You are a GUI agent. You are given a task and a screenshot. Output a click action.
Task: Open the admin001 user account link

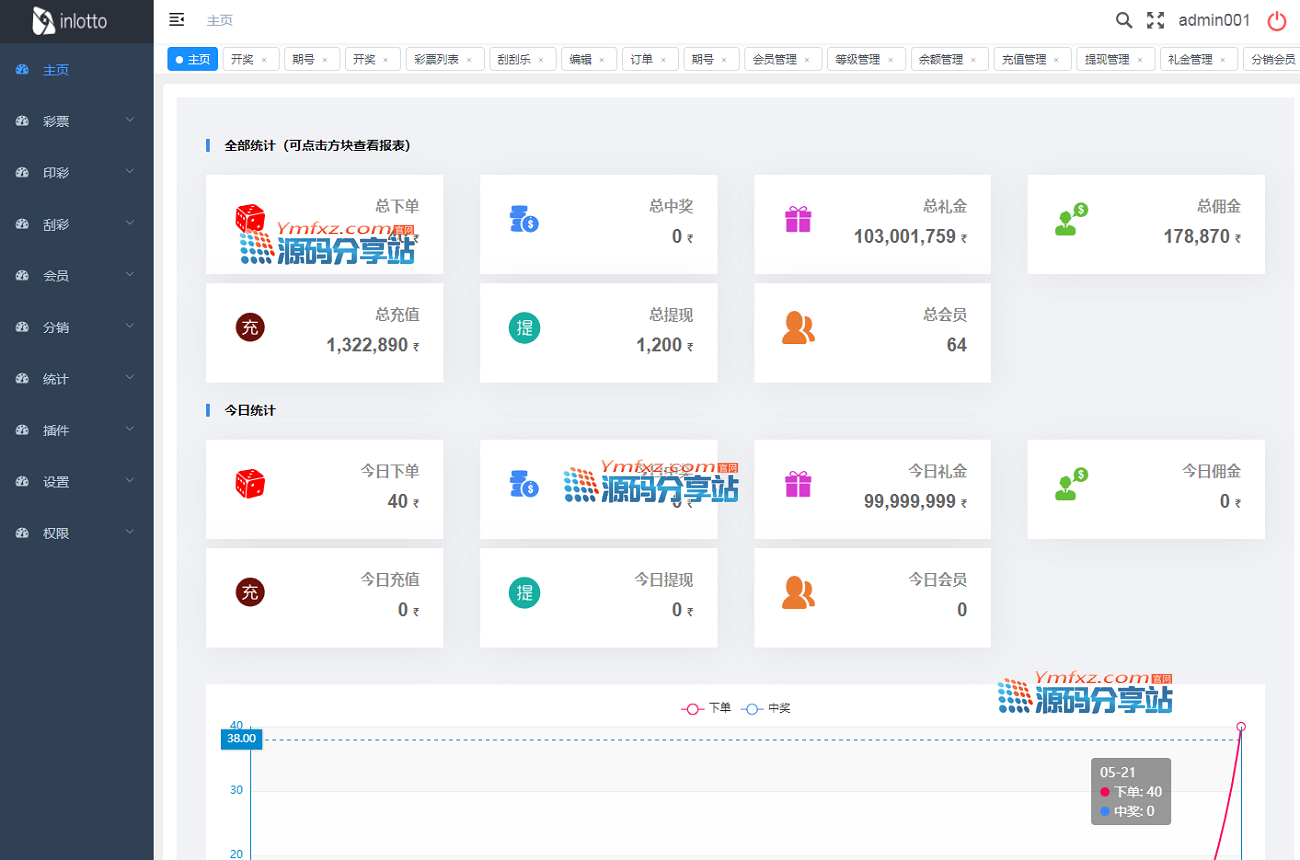pos(1214,20)
